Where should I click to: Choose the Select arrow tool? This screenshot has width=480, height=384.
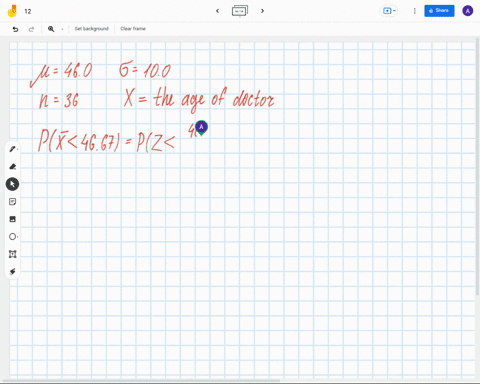[x=12, y=184]
